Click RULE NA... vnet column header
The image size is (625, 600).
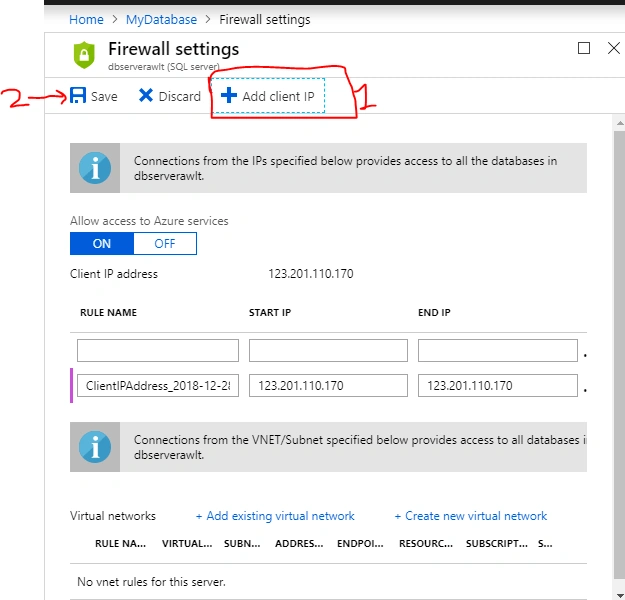(x=120, y=544)
